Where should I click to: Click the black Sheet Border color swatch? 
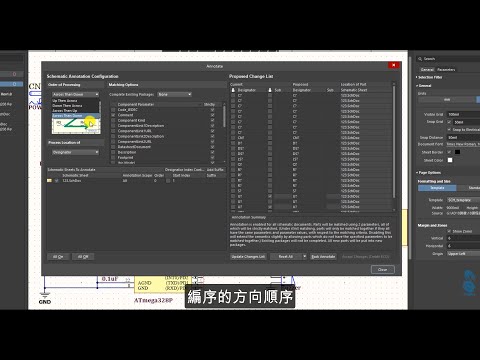[457, 152]
